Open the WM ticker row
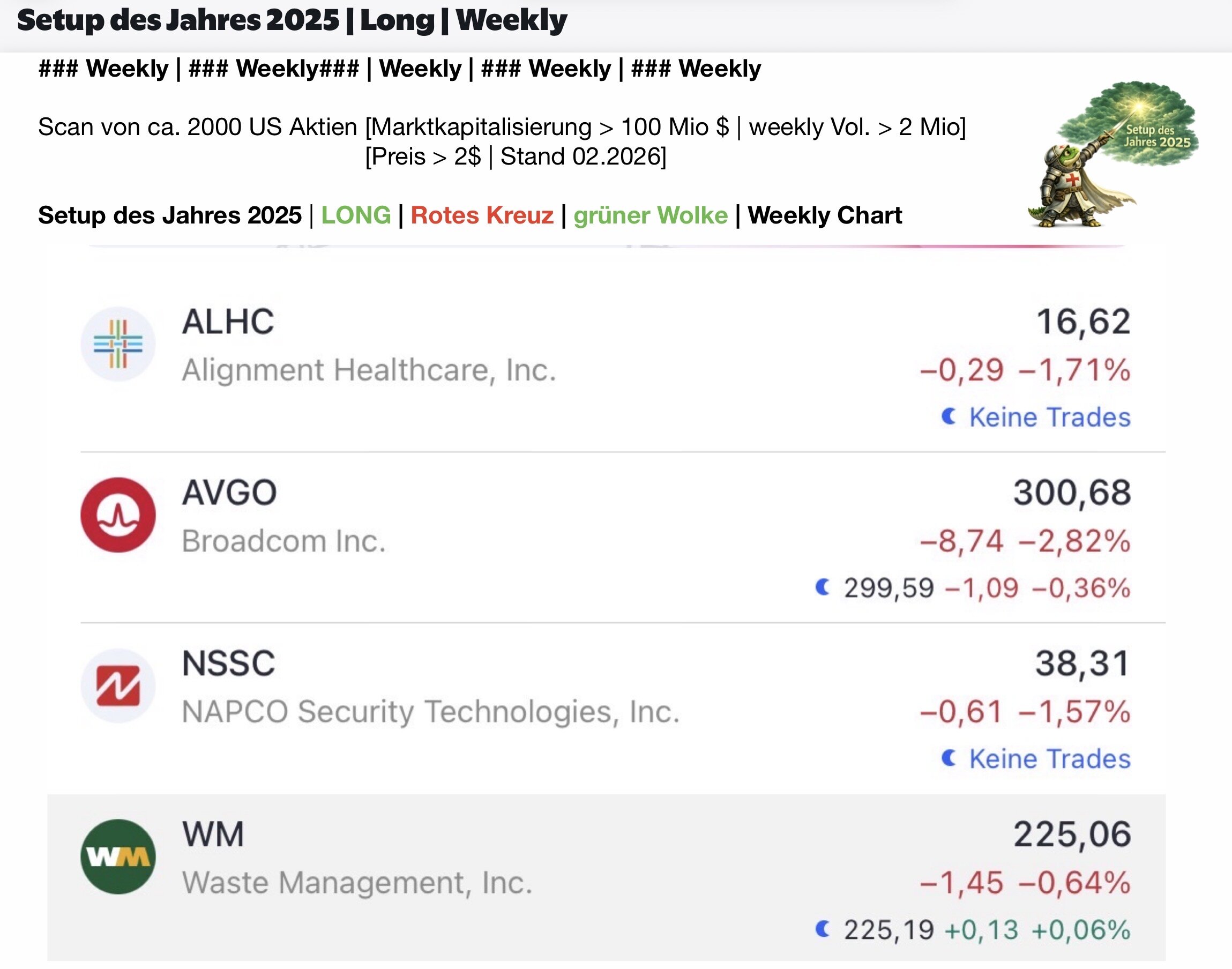This screenshot has width=1232, height=969. pyautogui.click(x=213, y=834)
